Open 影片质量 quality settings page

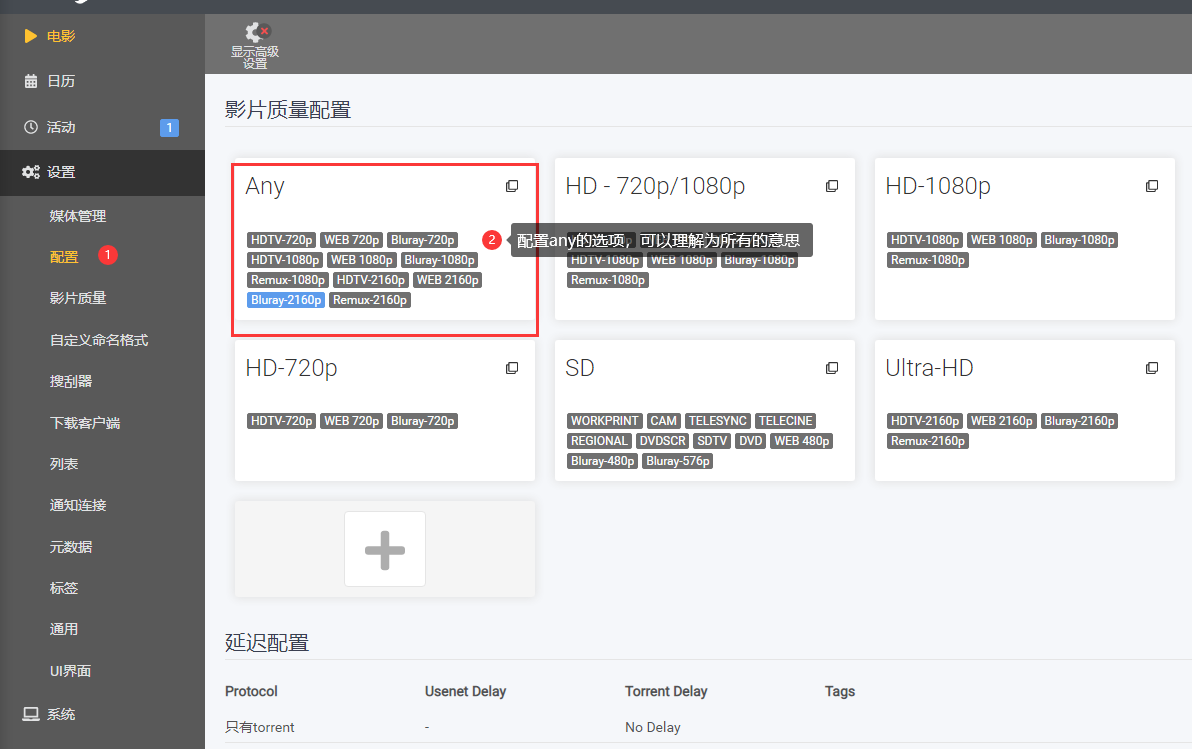coord(78,298)
